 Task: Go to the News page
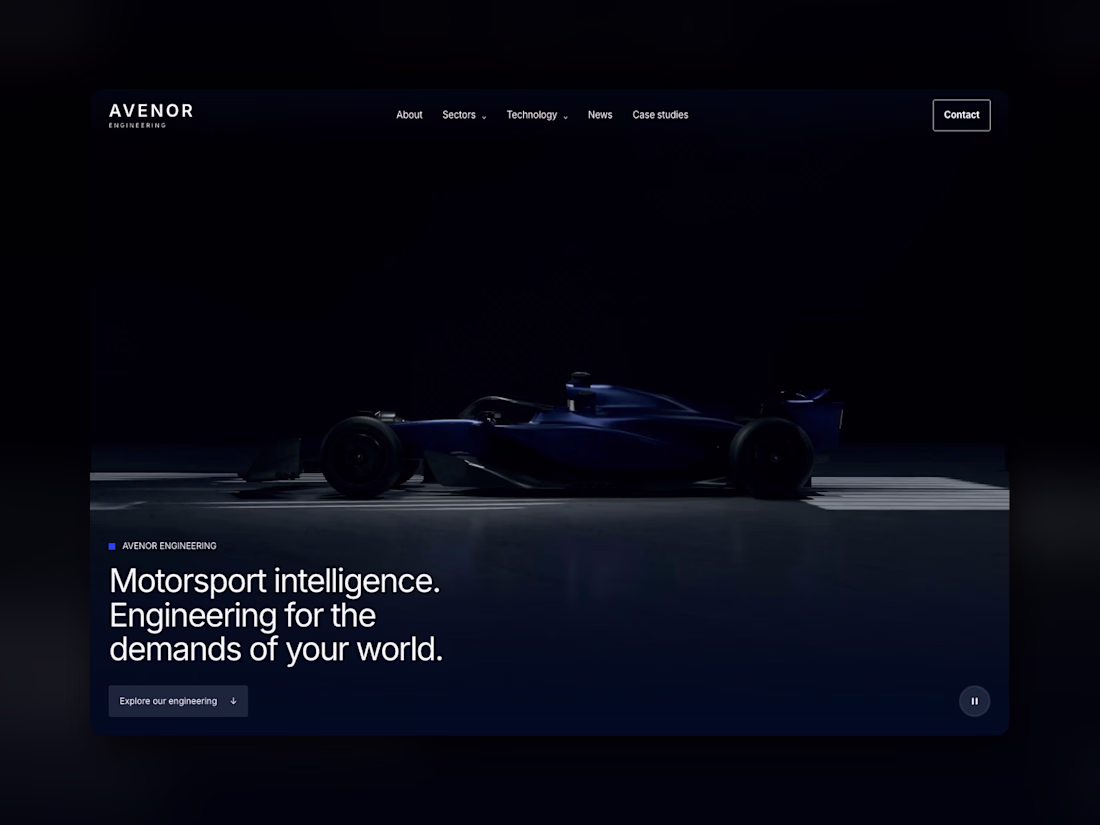(600, 115)
